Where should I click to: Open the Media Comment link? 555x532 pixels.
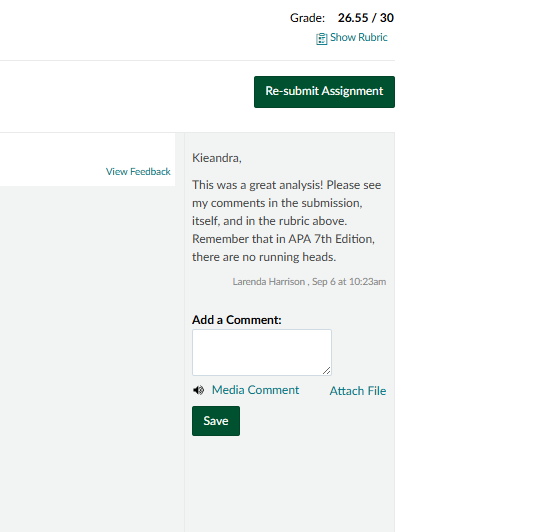(x=255, y=390)
